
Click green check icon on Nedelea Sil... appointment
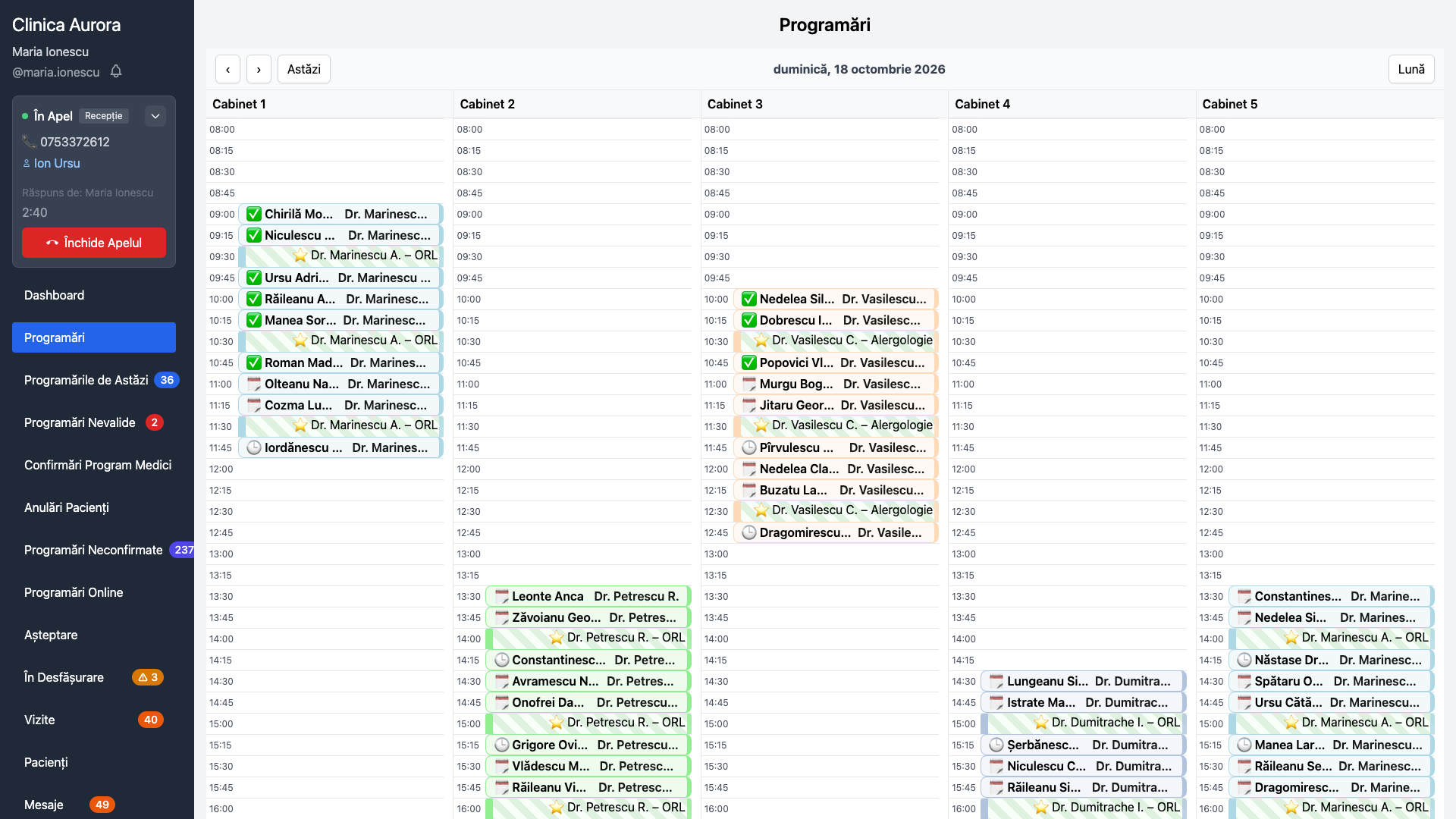[x=749, y=299]
